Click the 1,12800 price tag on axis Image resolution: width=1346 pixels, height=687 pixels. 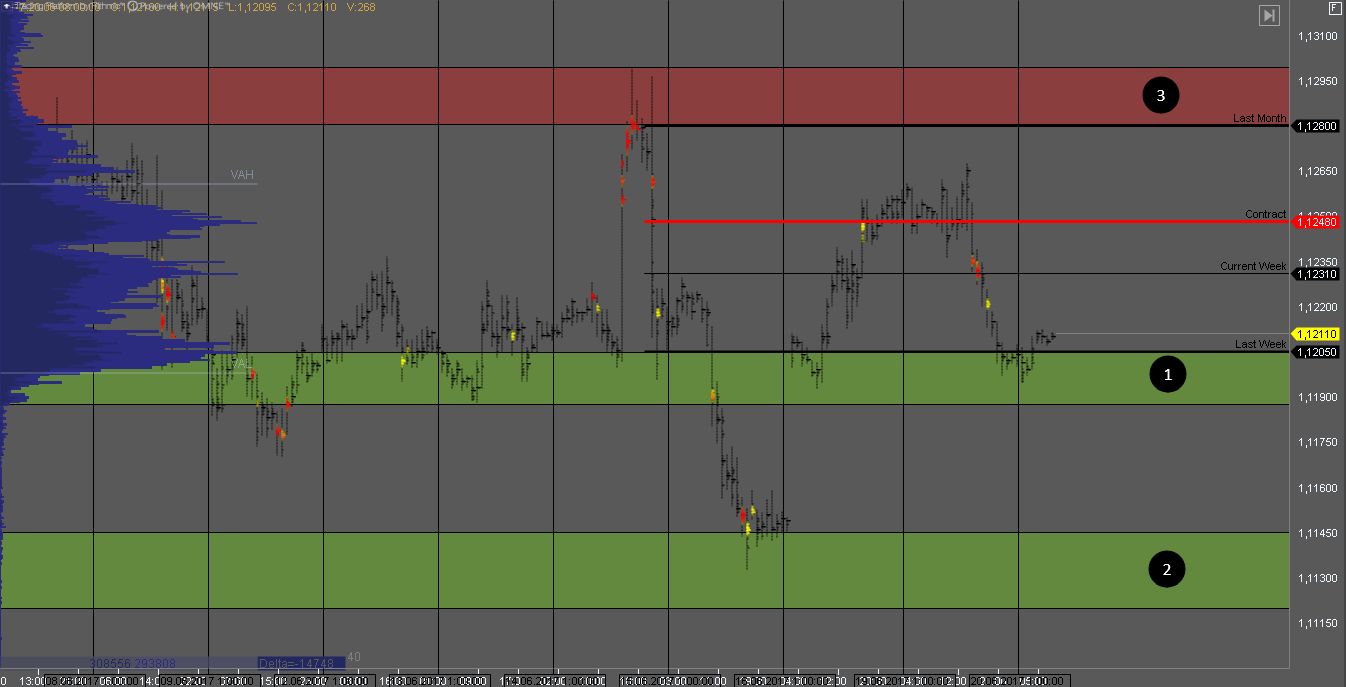click(1316, 126)
